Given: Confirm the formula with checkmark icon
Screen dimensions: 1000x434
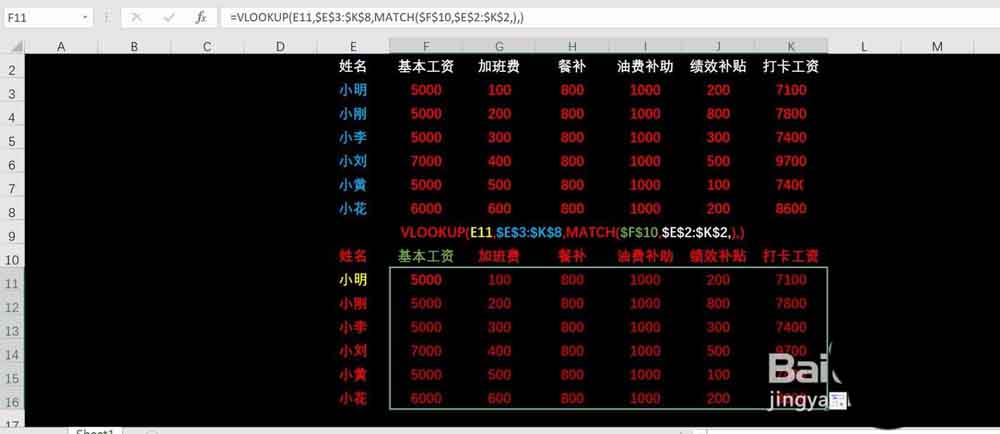Looking at the screenshot, I should pyautogui.click(x=169, y=18).
